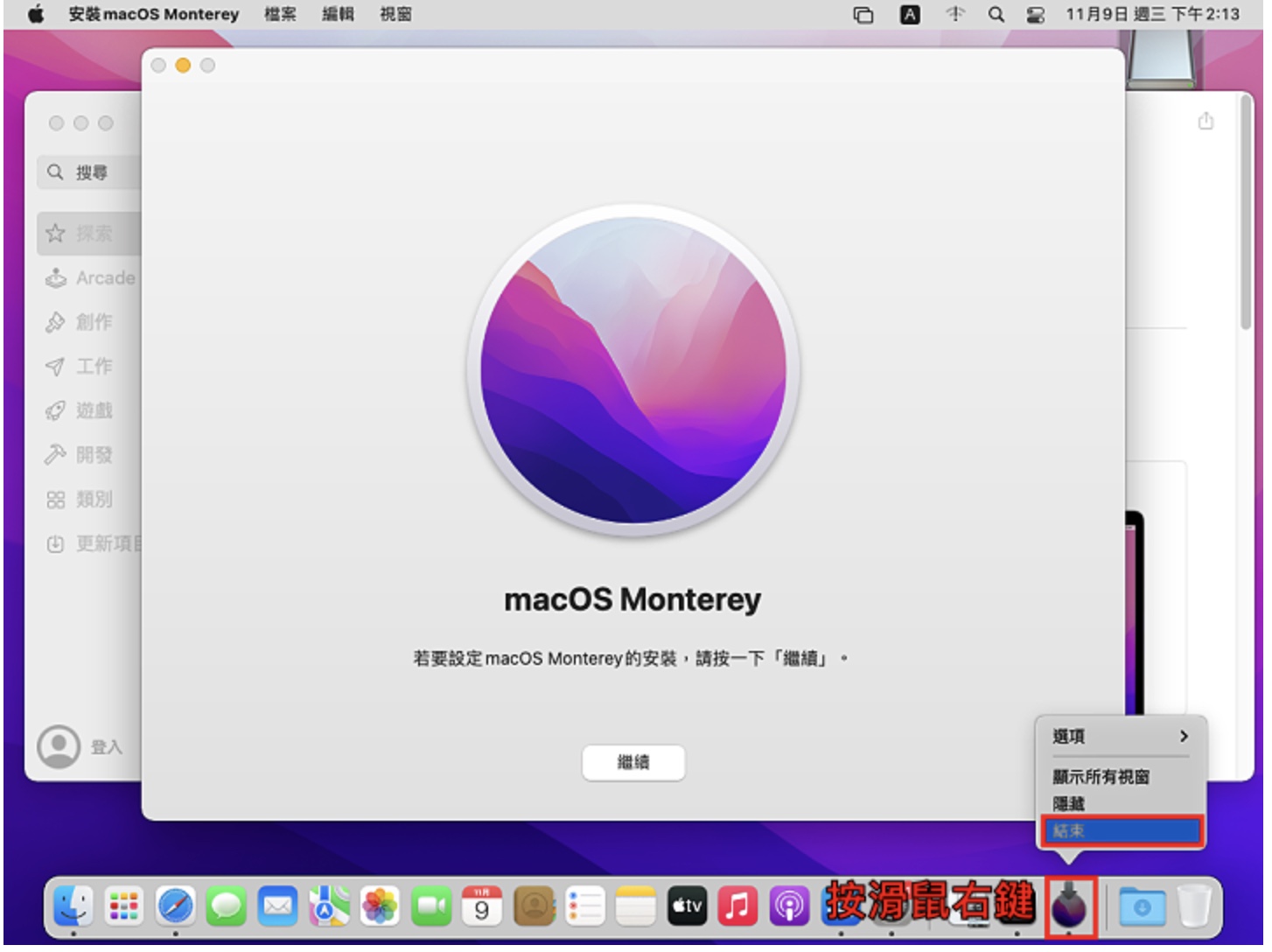This screenshot has height=952, width=1272.
Task: Open Launchpad in the Dock
Action: (x=124, y=906)
